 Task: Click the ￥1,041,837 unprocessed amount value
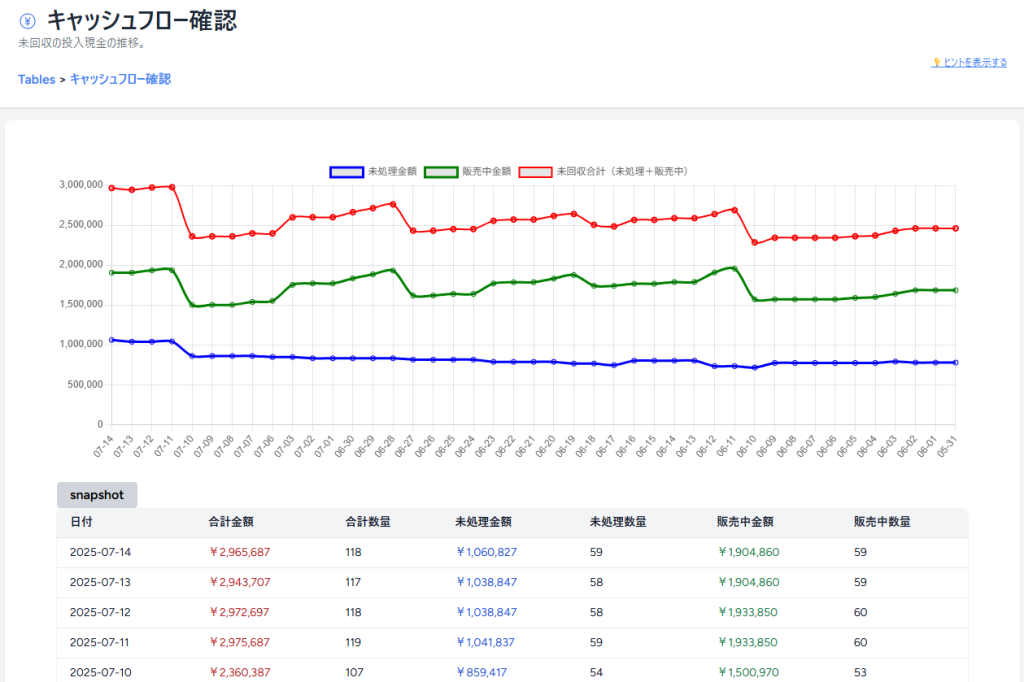[x=486, y=642]
